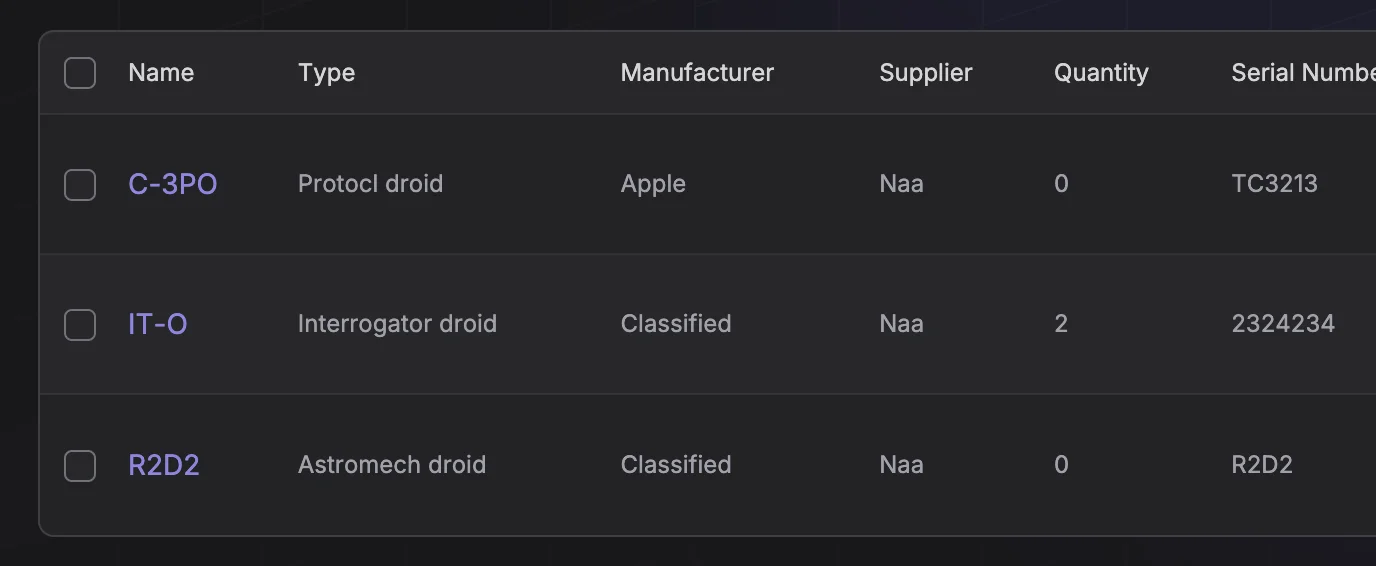Open the R2D2 name link
Screen dimensions: 1376x566
164,466
